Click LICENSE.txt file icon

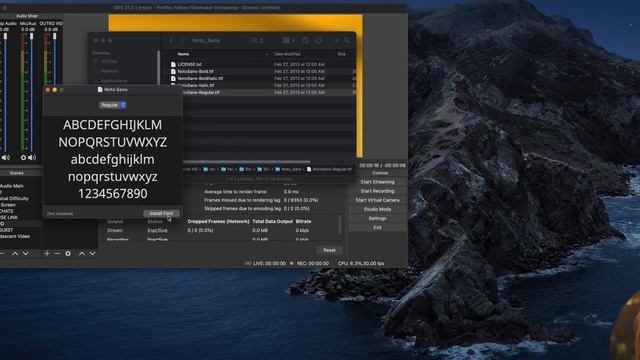tap(173, 64)
